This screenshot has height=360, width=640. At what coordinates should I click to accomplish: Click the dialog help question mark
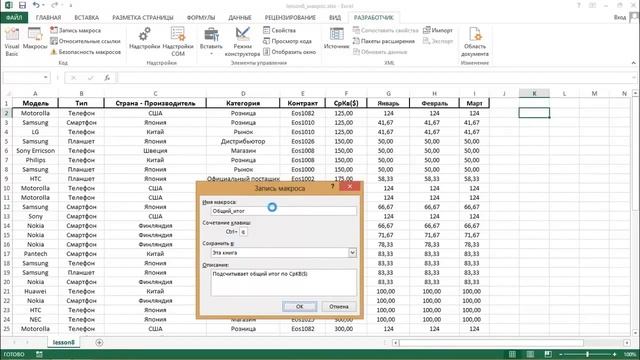coord(333,187)
